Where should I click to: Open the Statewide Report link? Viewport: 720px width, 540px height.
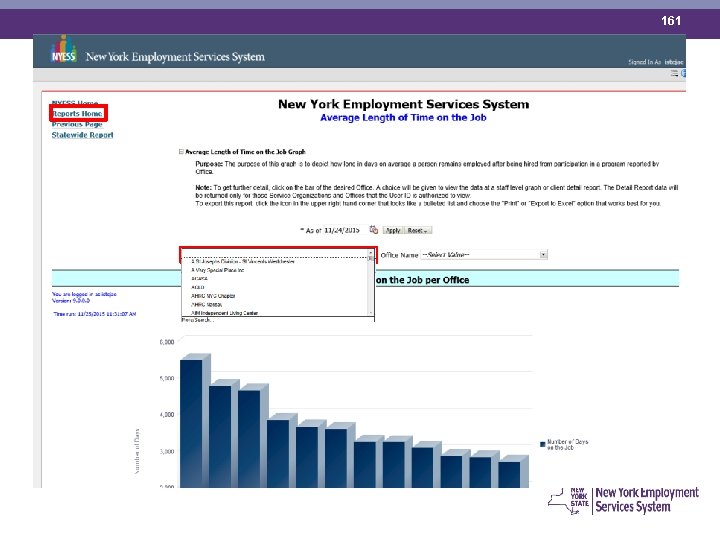82,135
